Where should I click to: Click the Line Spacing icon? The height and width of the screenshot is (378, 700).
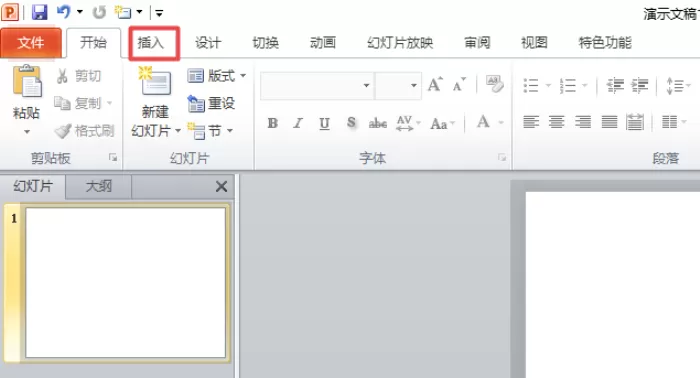coord(676,85)
